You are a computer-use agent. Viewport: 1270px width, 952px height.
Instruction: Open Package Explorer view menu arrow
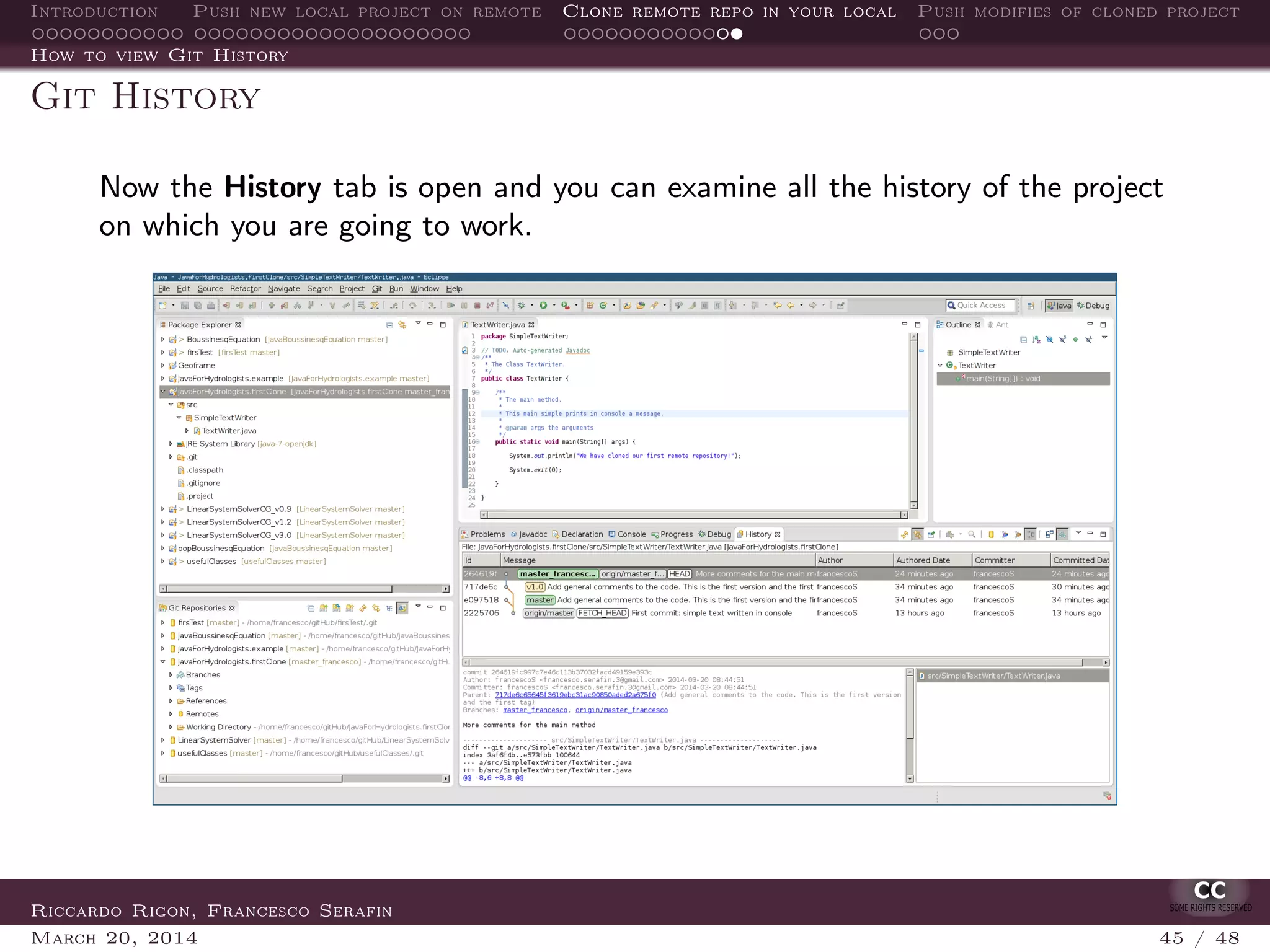418,324
